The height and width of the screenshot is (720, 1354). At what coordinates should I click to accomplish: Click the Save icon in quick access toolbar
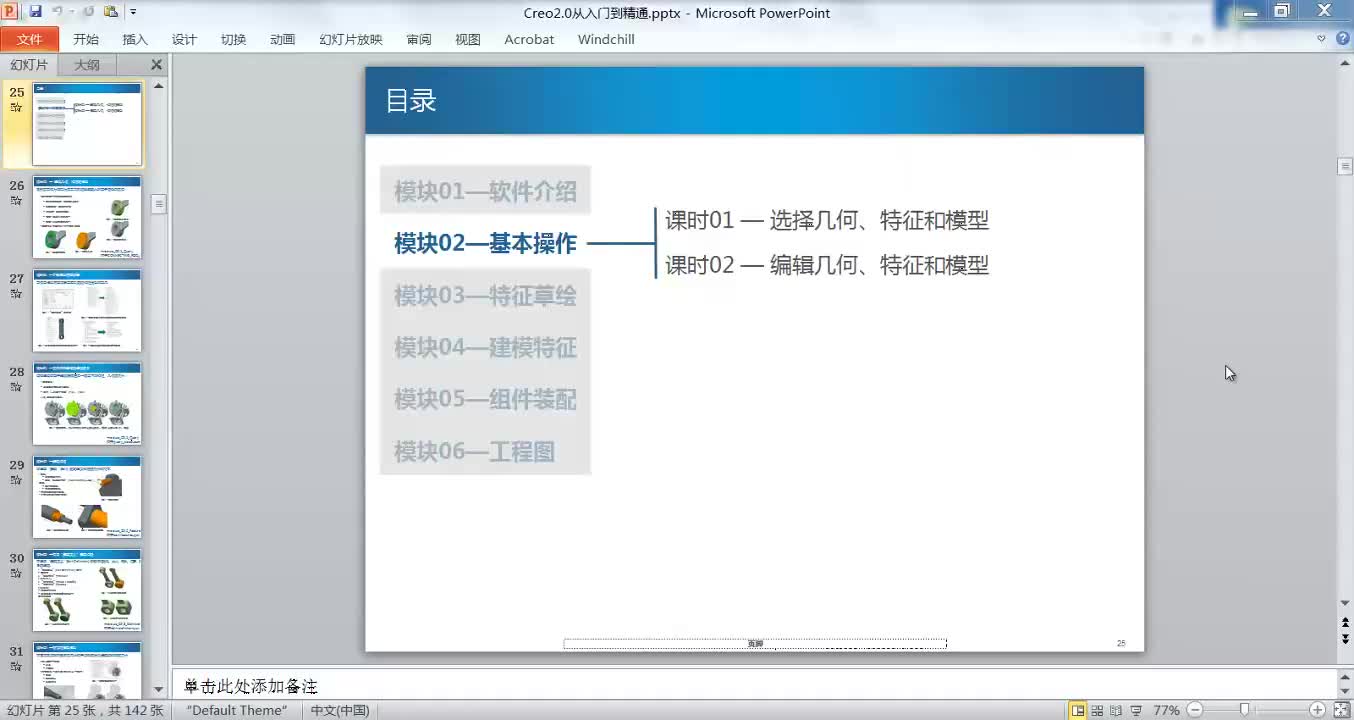pyautogui.click(x=35, y=12)
